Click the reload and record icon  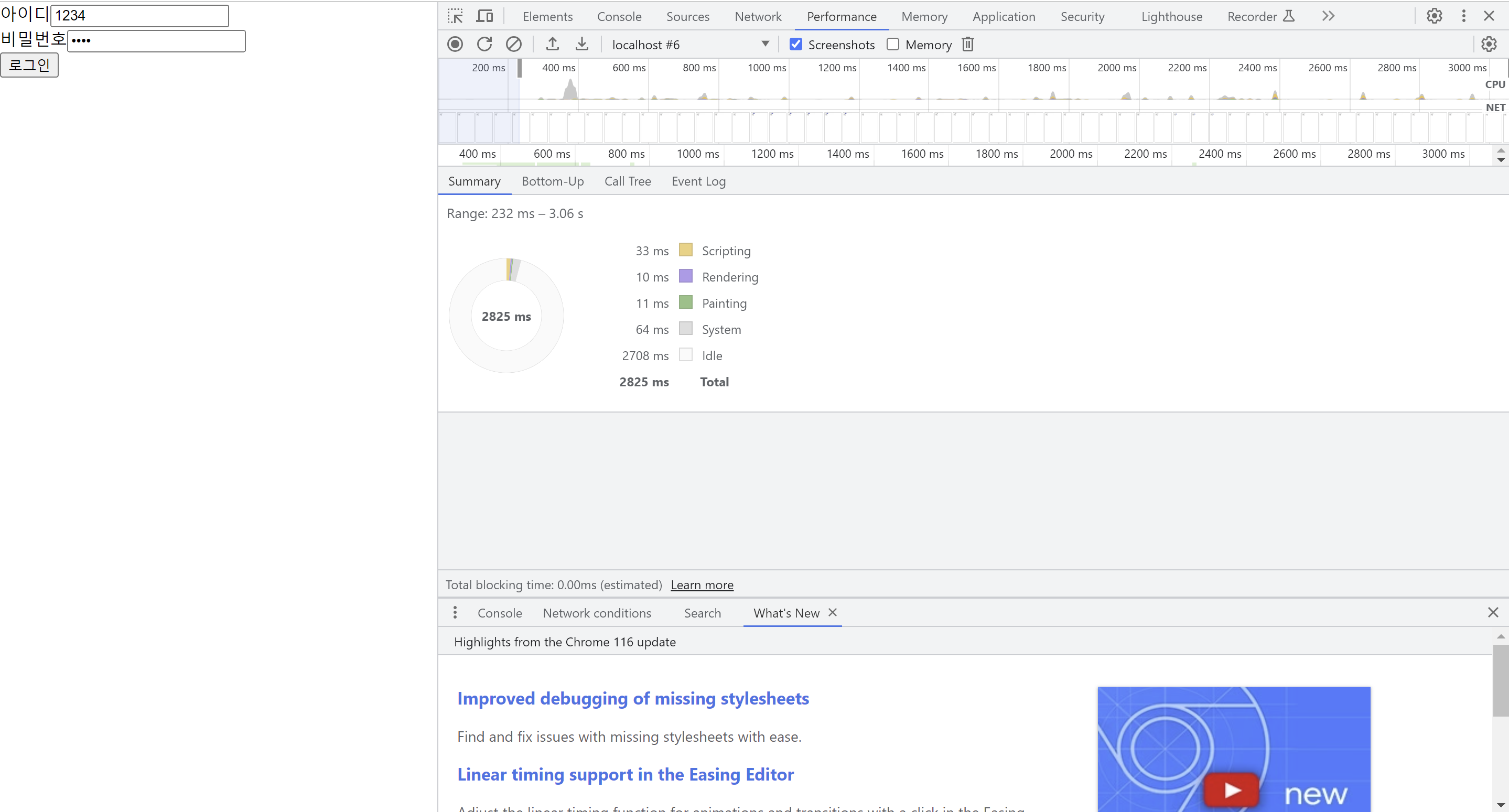(484, 45)
